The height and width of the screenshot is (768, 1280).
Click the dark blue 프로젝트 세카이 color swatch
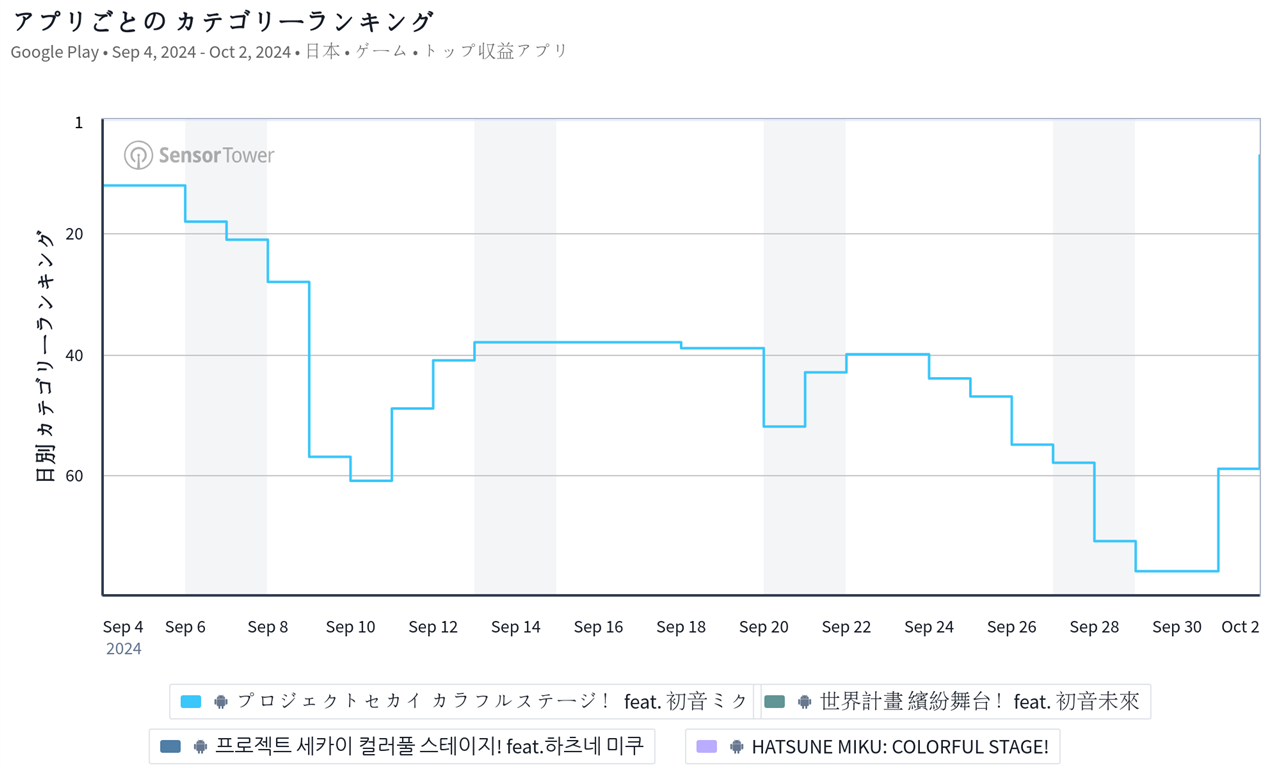170,746
